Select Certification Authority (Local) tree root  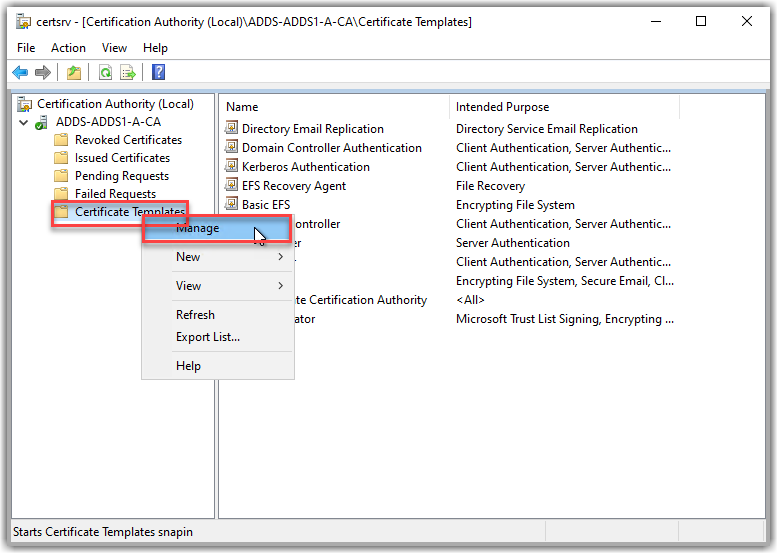tap(115, 104)
